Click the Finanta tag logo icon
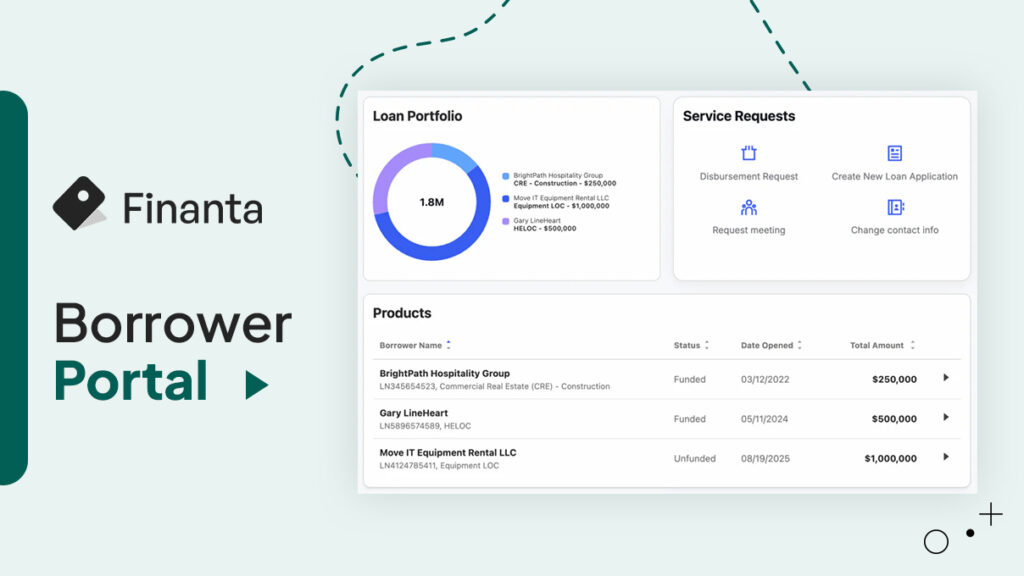 coord(79,203)
